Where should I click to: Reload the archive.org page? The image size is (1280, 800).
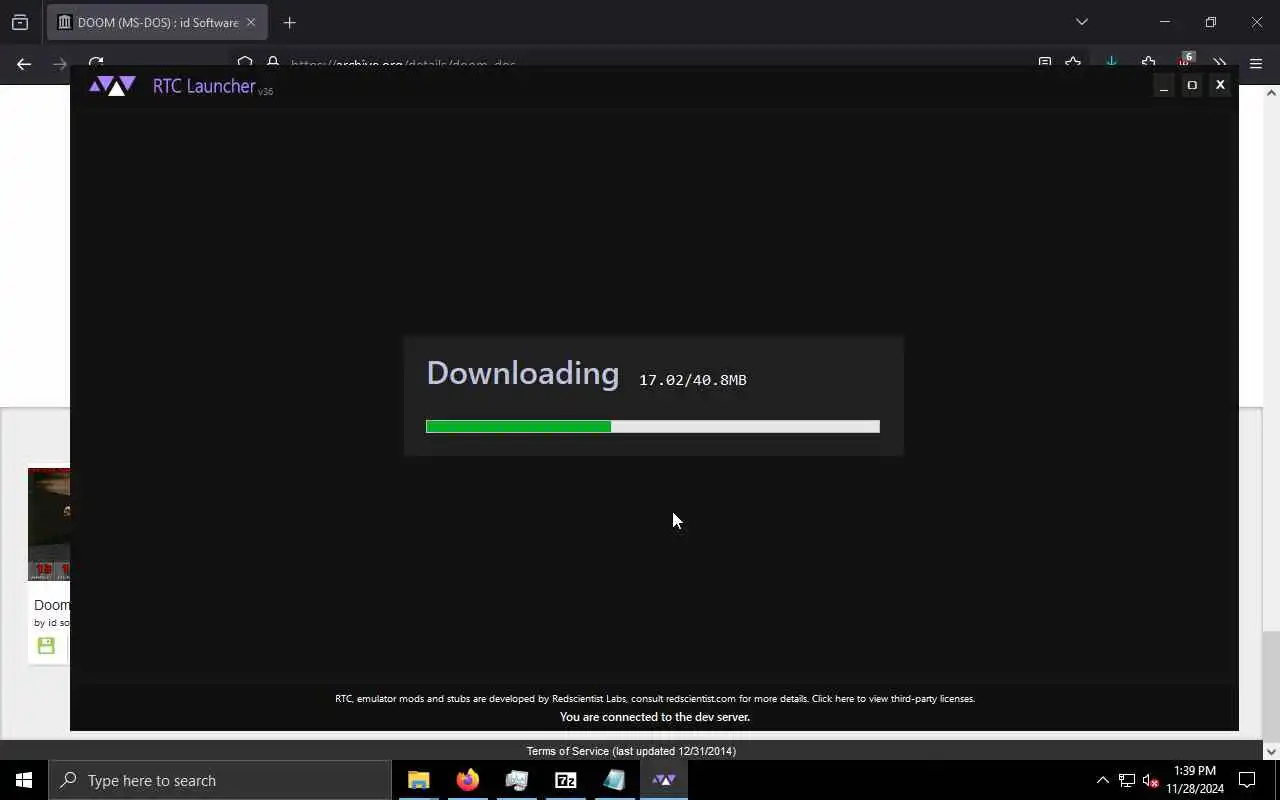click(96, 63)
